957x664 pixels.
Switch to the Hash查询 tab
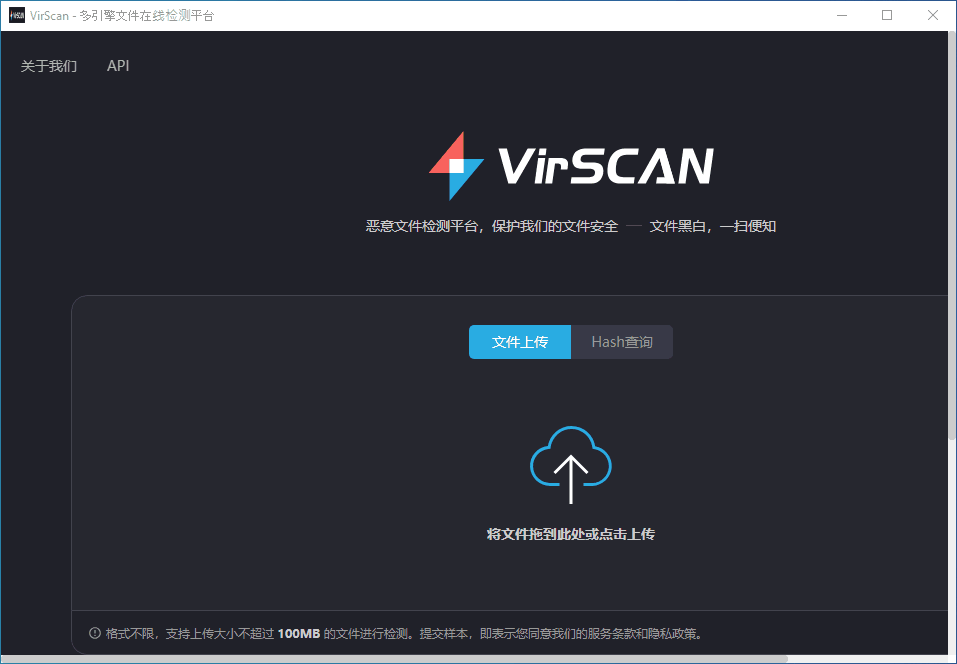(622, 342)
